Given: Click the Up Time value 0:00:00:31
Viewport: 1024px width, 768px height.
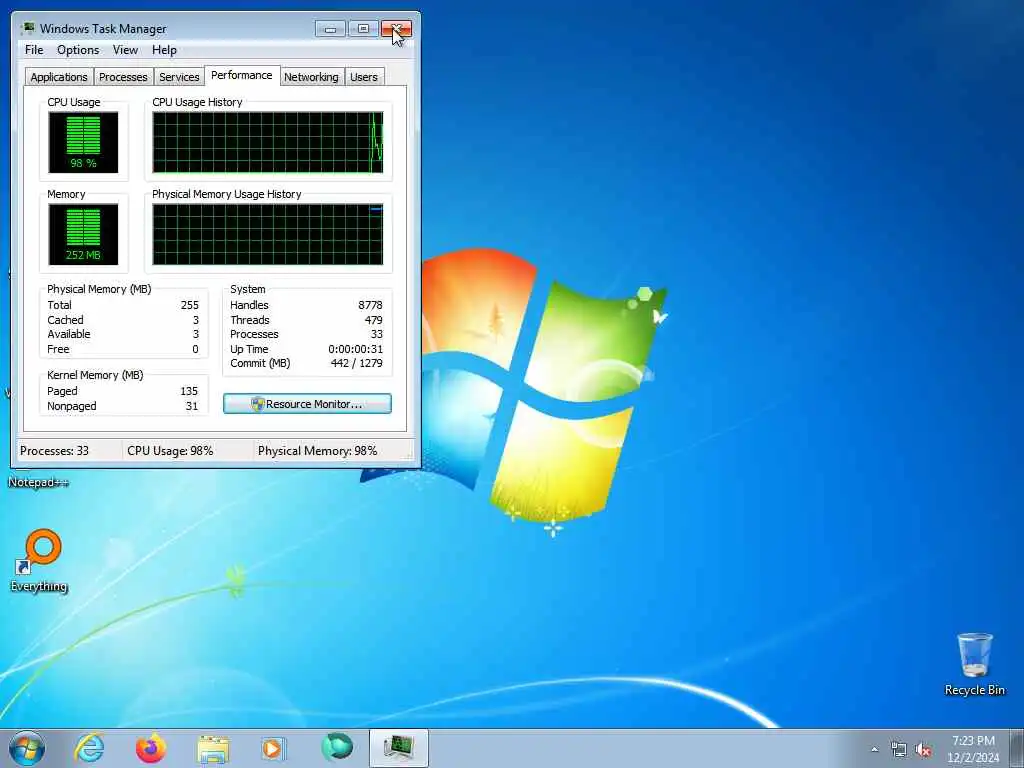Looking at the screenshot, I should [x=355, y=349].
